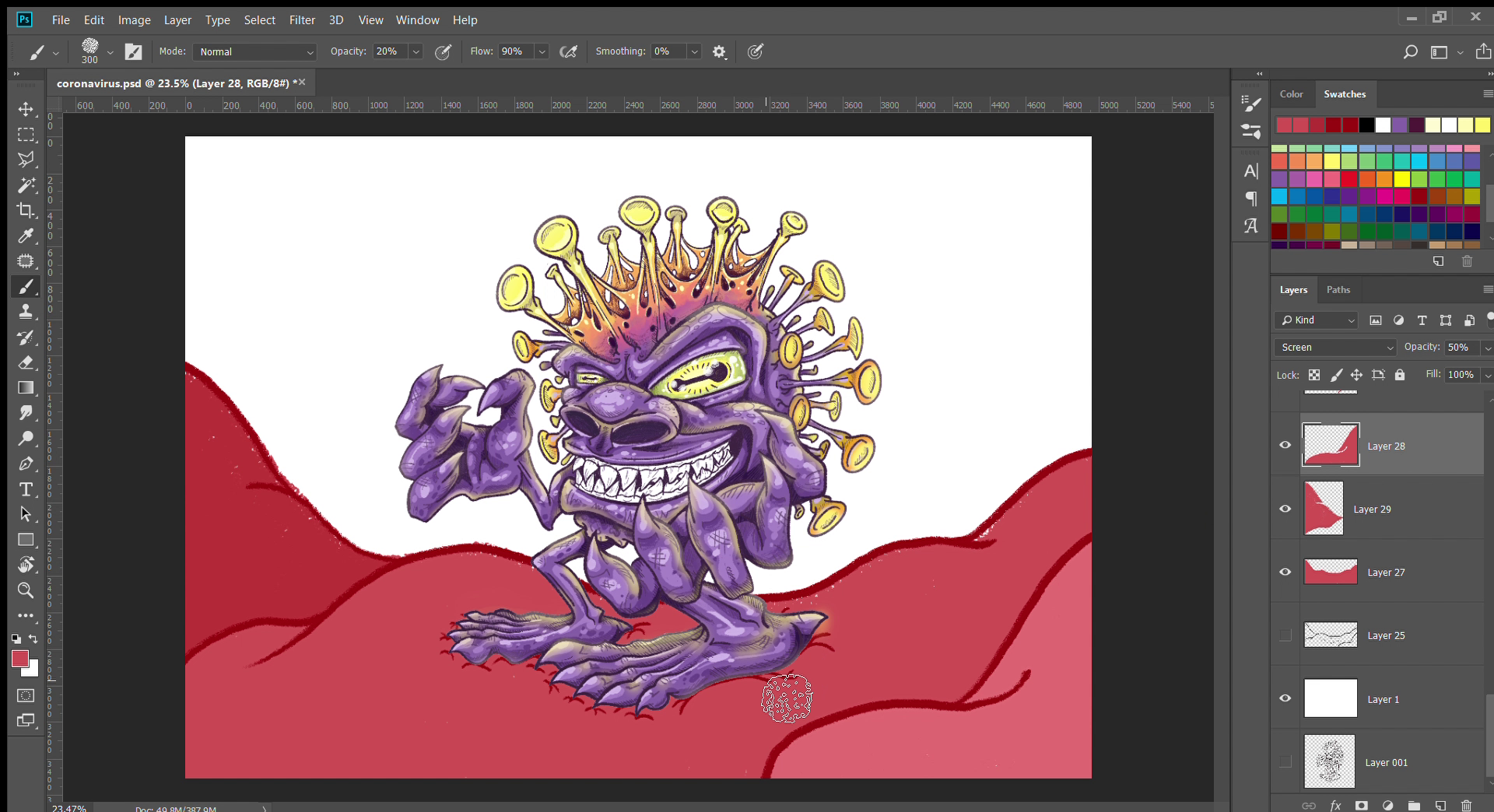Open smoothing options gear button
The image size is (1494, 812).
tap(719, 52)
